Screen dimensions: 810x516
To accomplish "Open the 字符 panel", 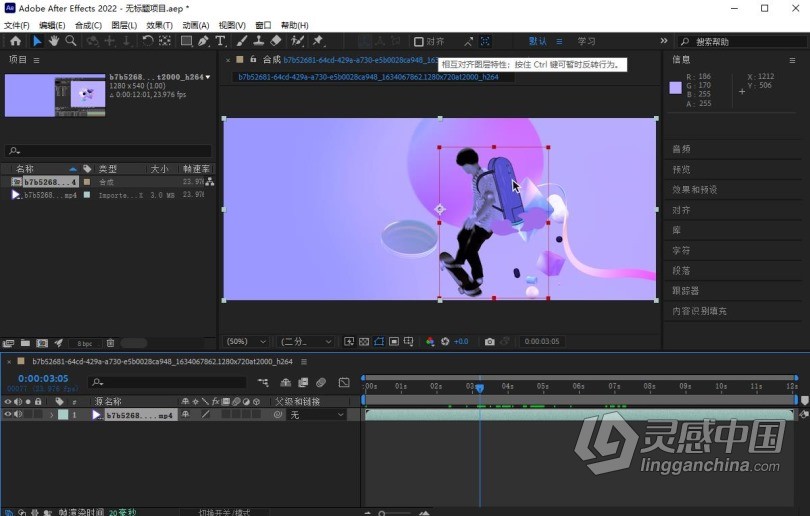I will [681, 251].
